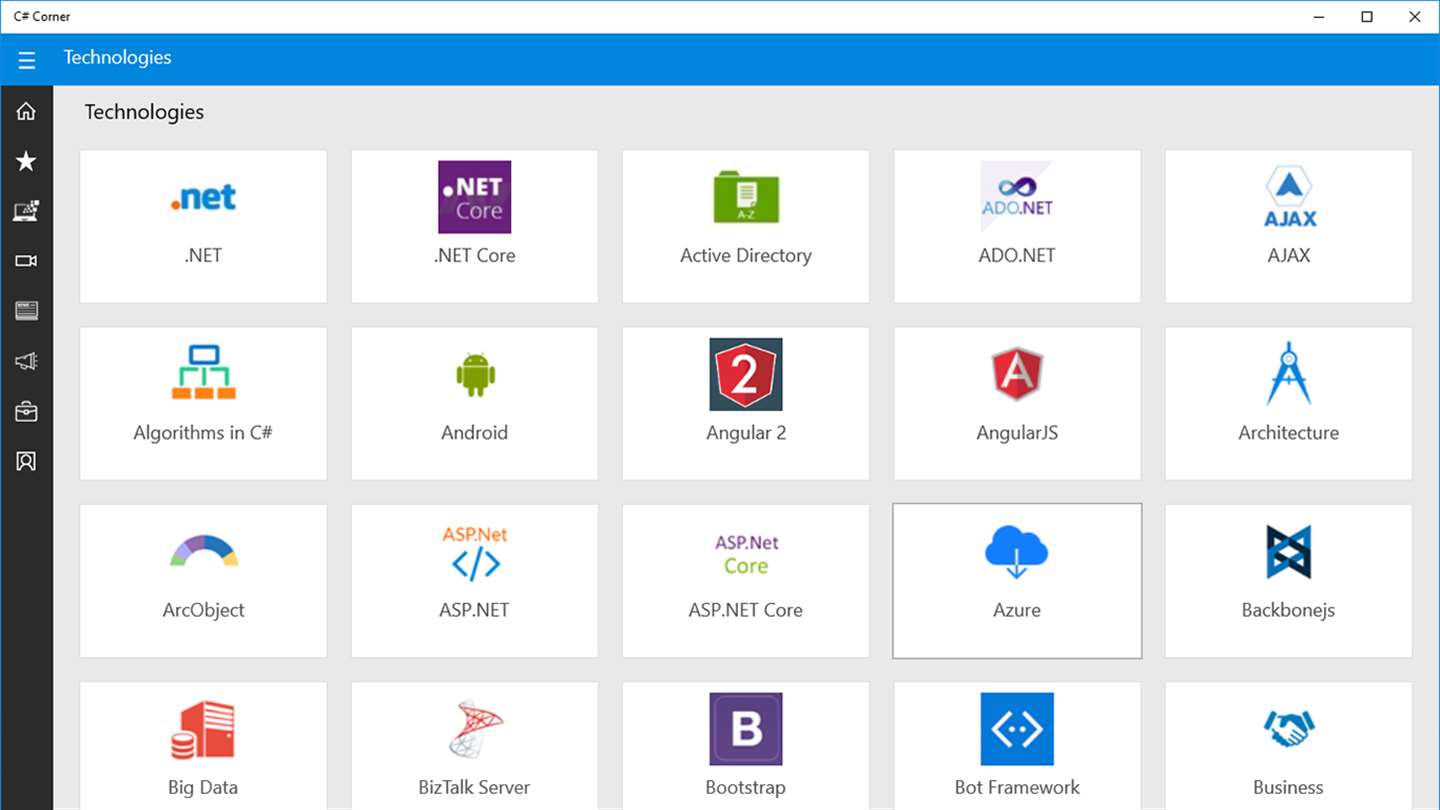Open the star favorites sidebar icon
The image size is (1440, 810).
pos(26,161)
